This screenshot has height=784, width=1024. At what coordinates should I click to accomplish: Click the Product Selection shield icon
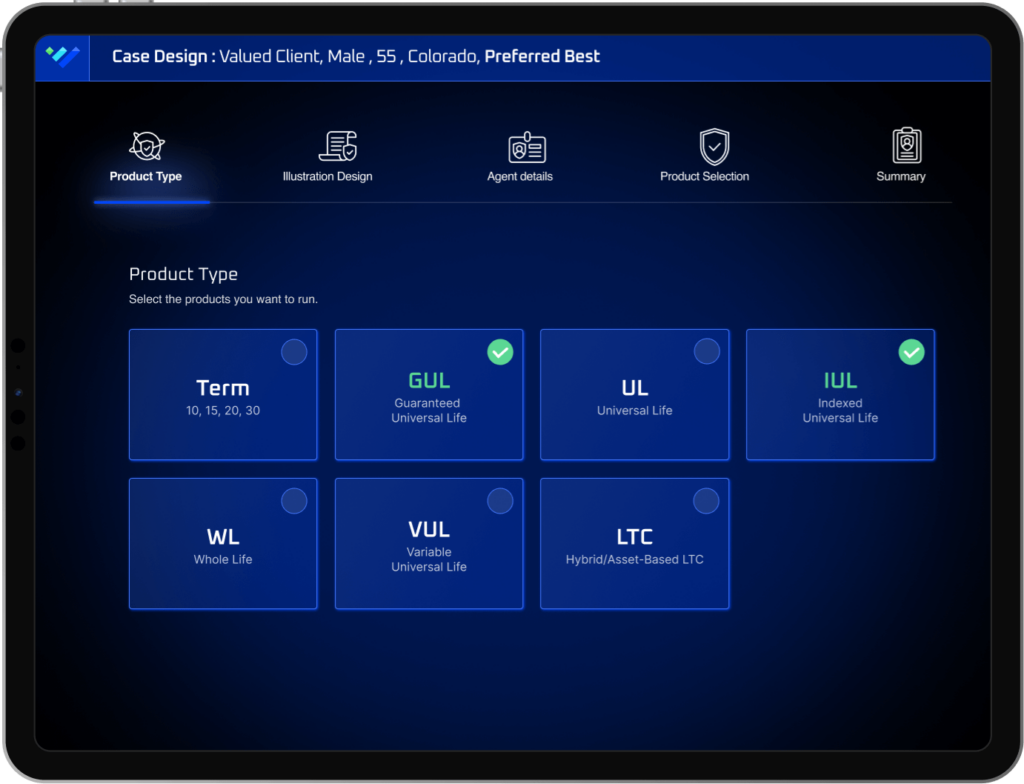click(714, 146)
